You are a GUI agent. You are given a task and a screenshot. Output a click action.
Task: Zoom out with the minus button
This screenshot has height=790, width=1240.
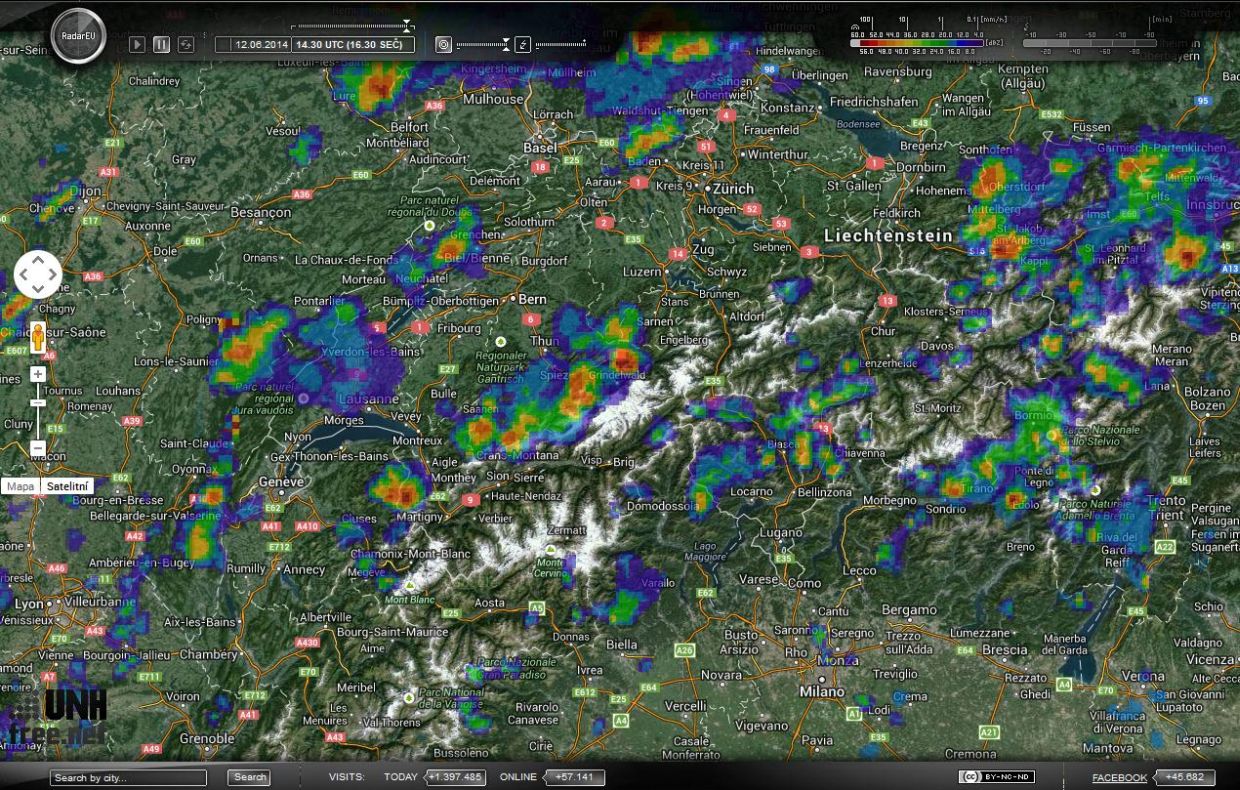pos(38,449)
